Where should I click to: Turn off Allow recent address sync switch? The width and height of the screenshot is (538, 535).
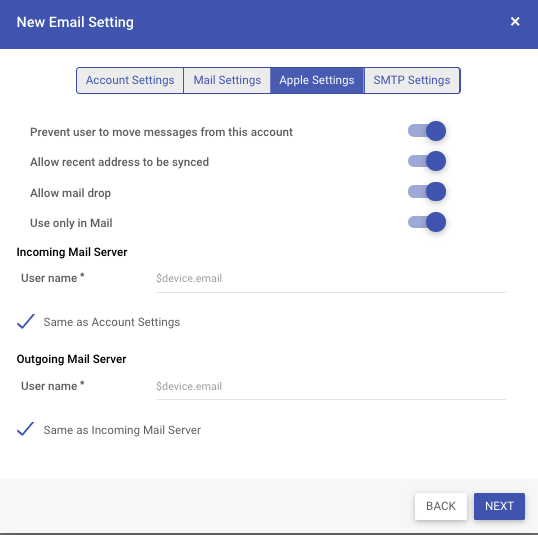point(427,161)
